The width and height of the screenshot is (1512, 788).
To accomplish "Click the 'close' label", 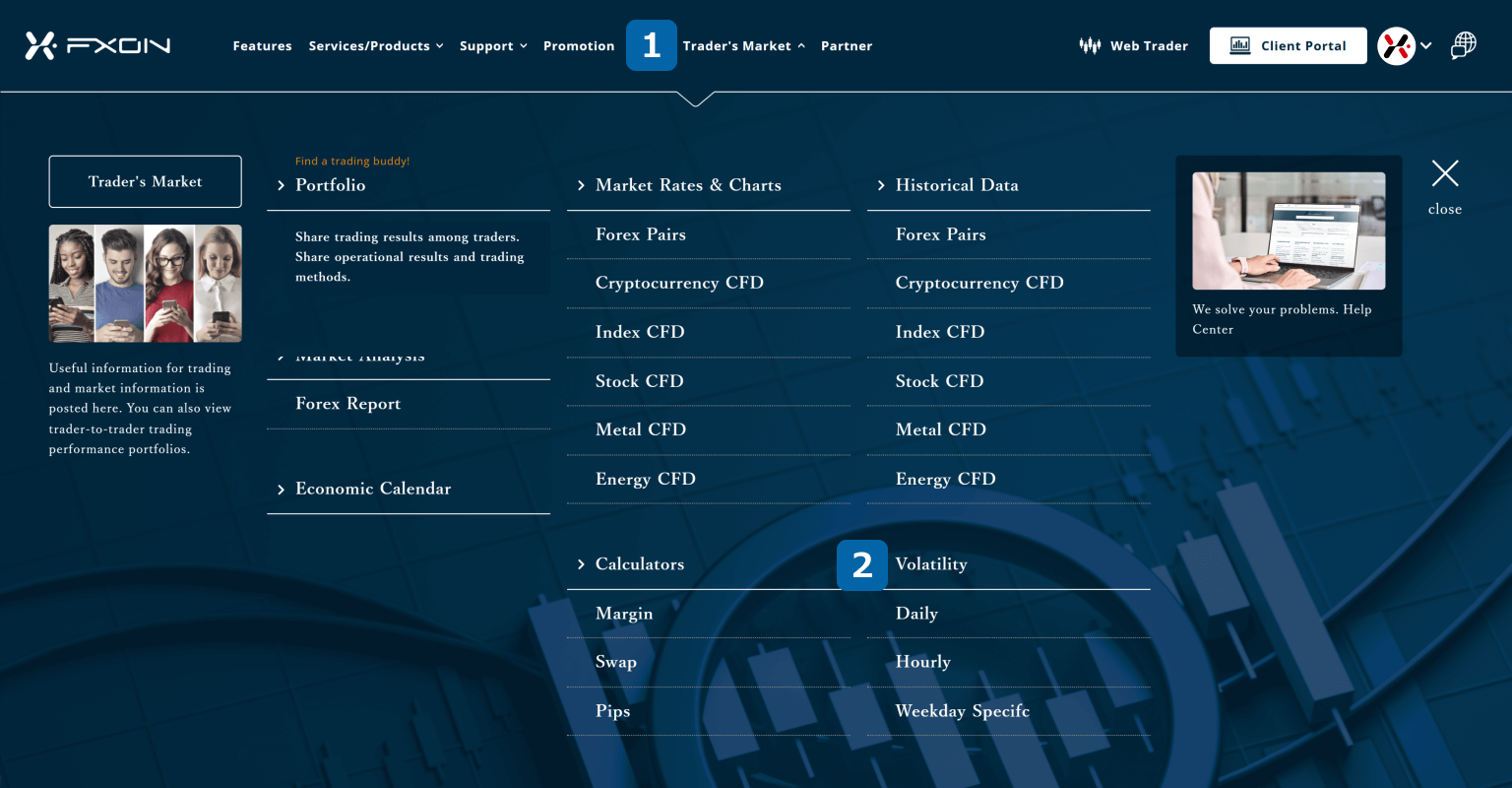I will point(1445,209).
